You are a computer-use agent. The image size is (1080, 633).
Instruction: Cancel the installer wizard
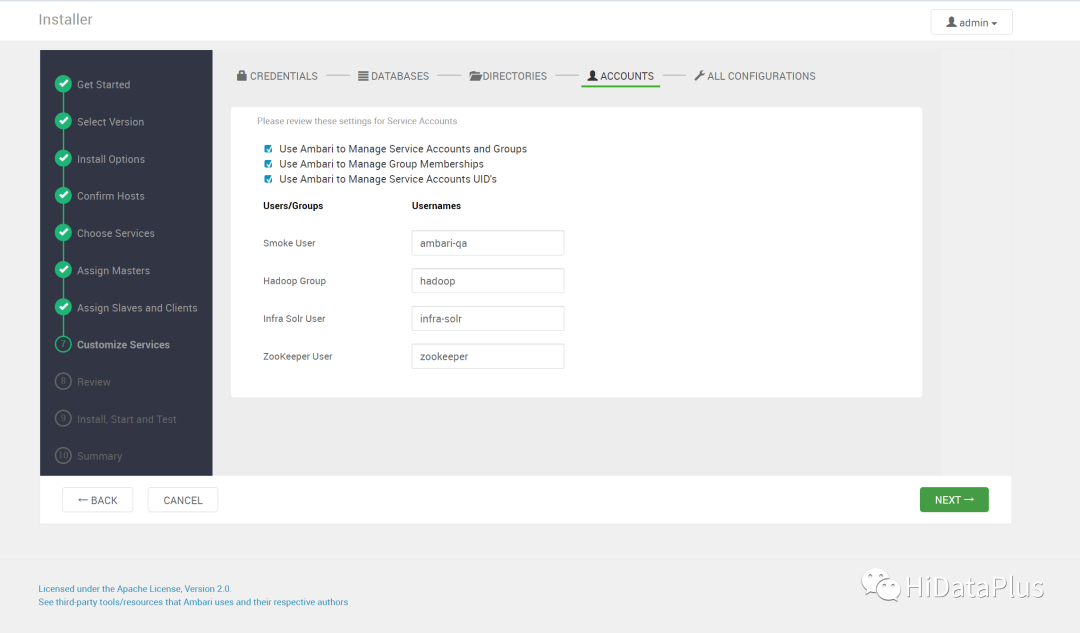coord(183,500)
